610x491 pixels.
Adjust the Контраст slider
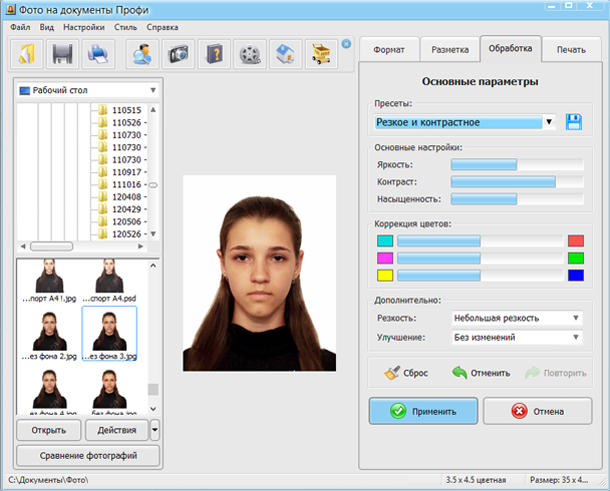pos(517,182)
